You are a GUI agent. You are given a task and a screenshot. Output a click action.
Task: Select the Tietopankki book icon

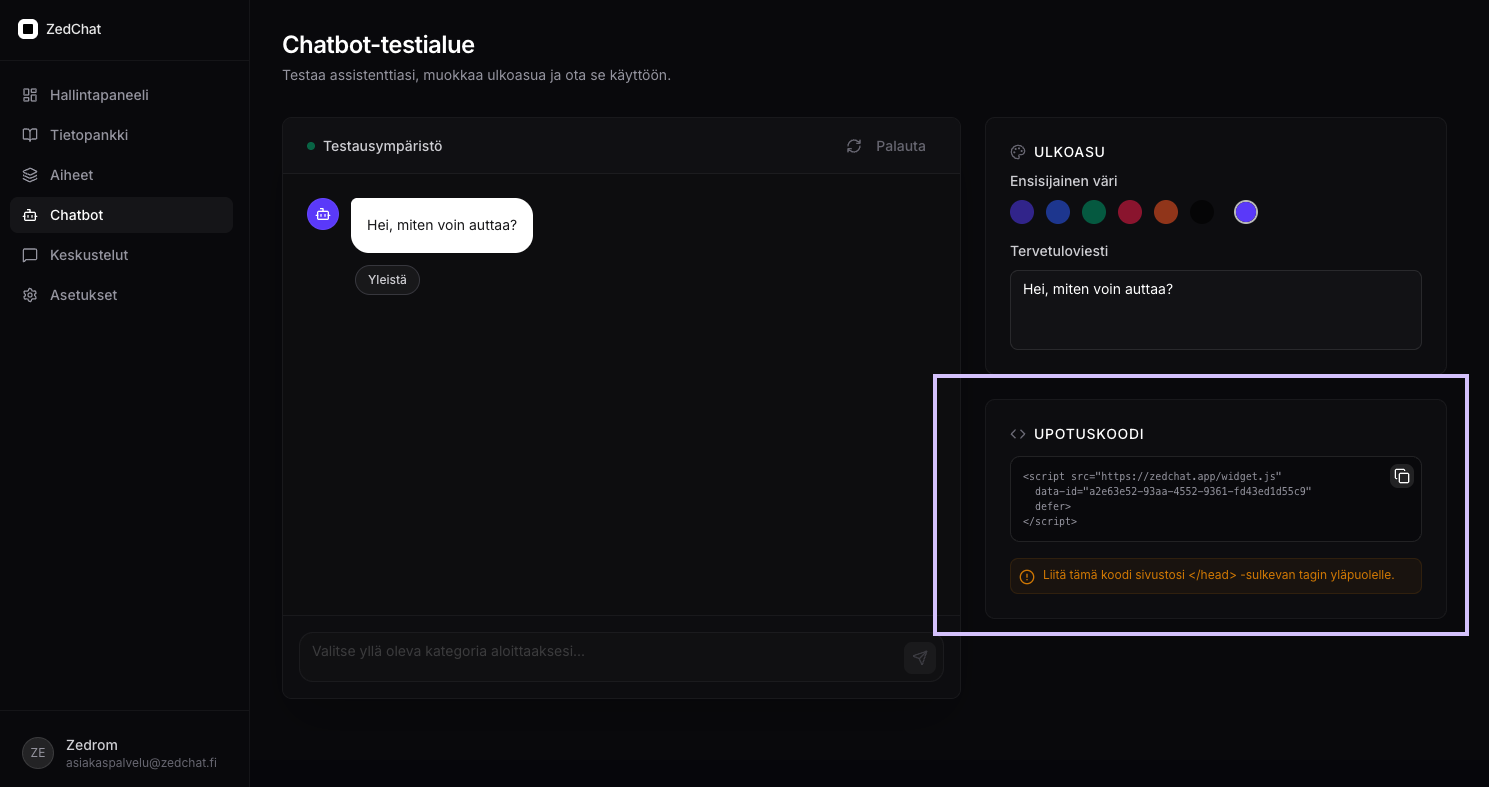(29, 135)
